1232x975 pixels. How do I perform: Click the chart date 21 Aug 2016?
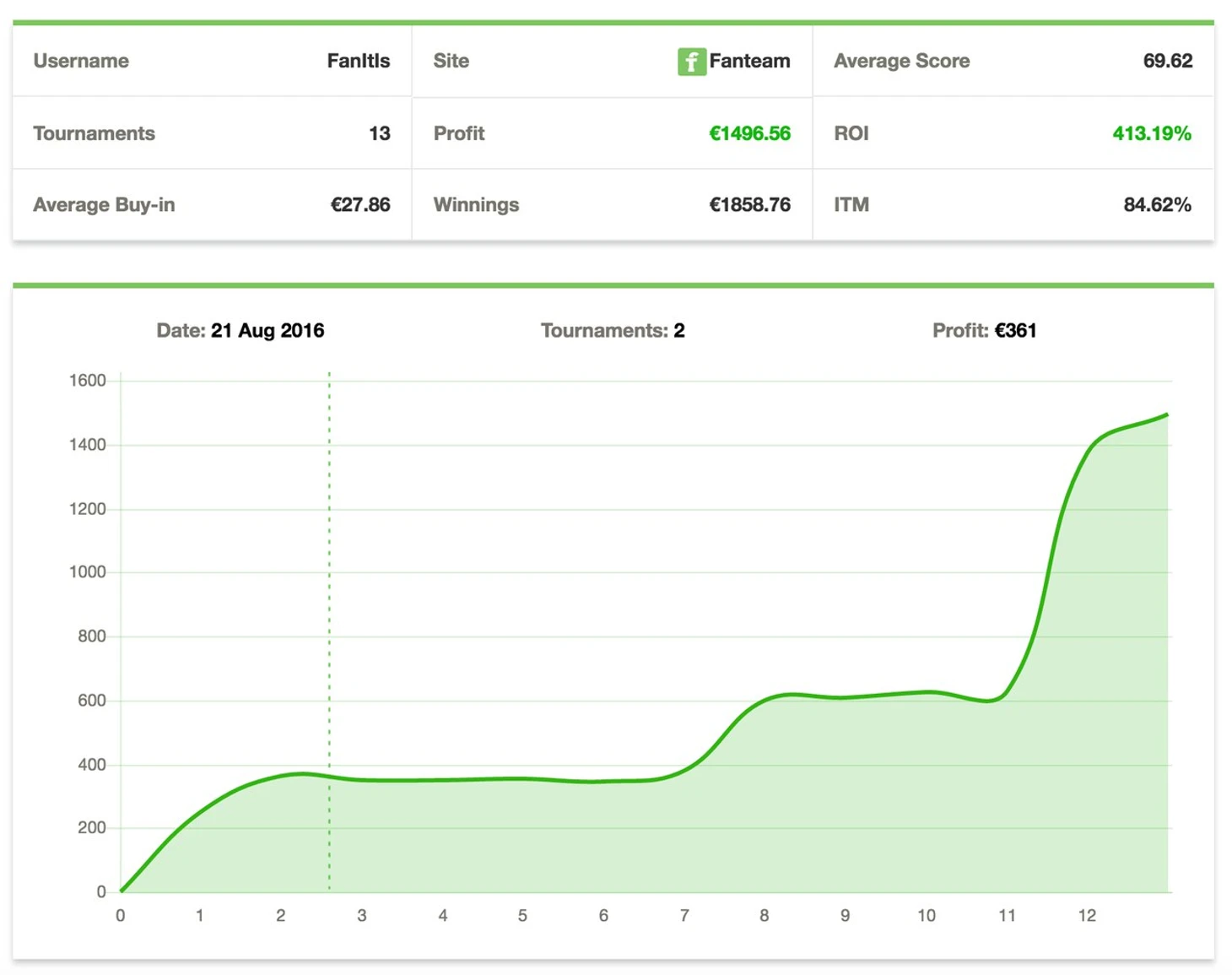pos(267,331)
